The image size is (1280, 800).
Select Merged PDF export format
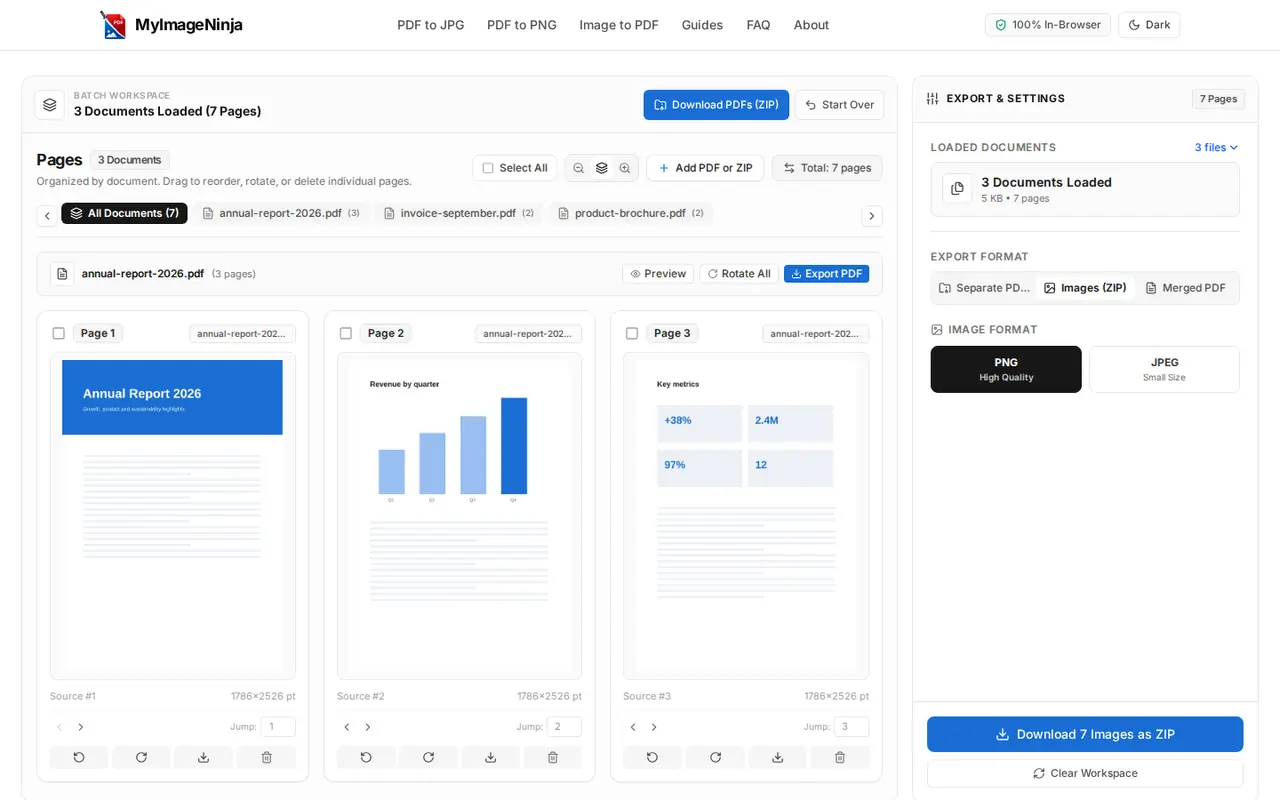coord(1185,288)
